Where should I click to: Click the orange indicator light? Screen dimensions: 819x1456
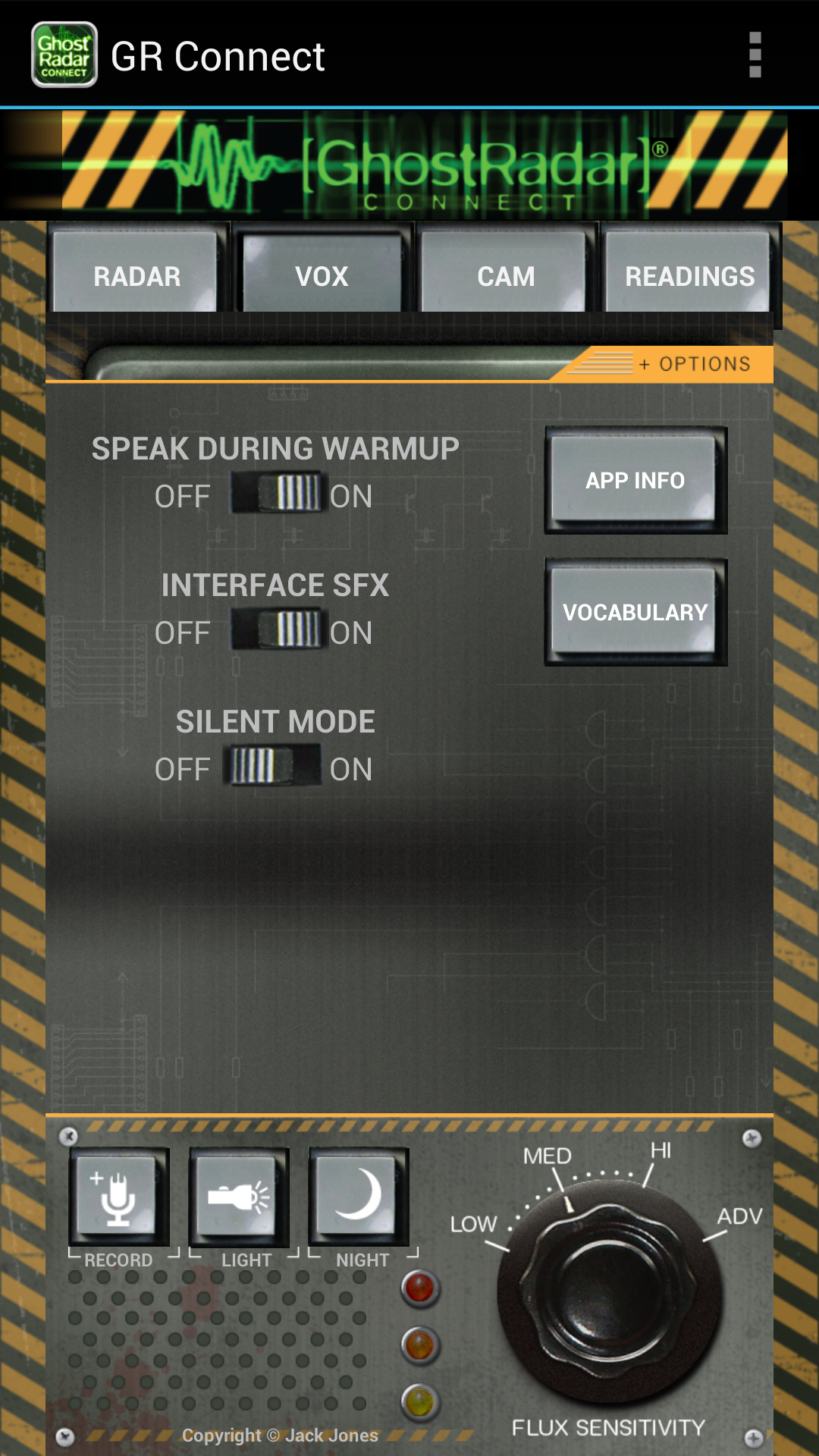420,1345
